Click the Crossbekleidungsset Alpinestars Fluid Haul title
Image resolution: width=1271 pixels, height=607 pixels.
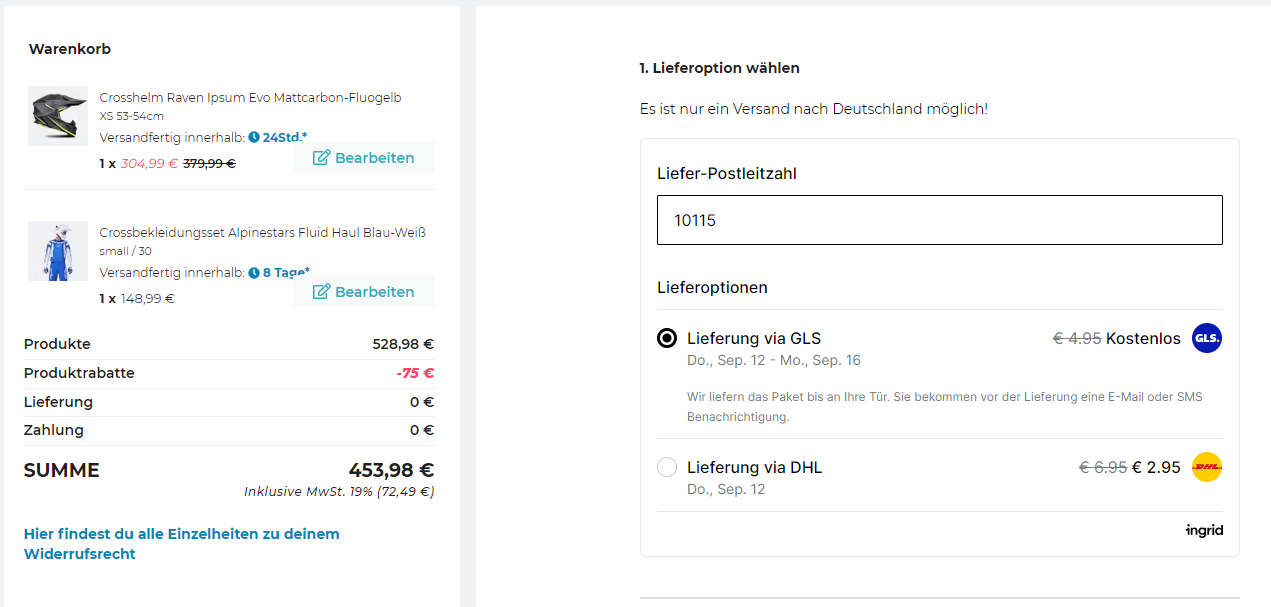[262, 232]
